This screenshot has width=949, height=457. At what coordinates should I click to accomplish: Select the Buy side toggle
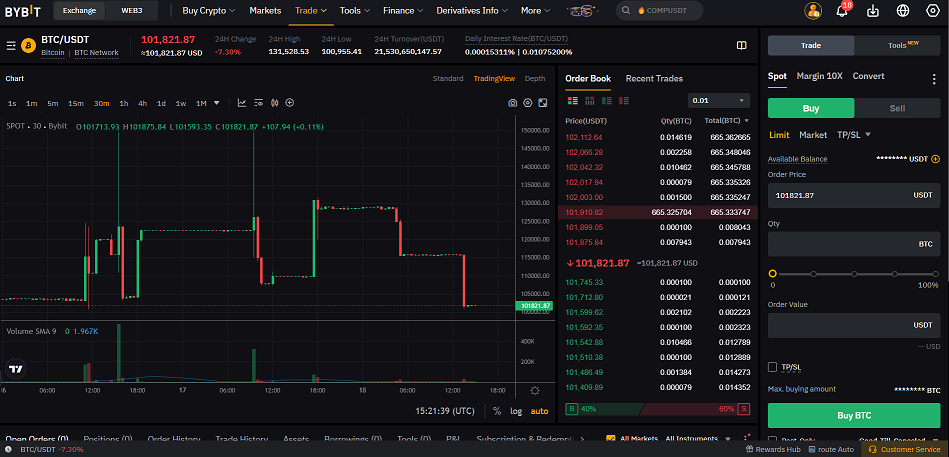click(x=811, y=108)
